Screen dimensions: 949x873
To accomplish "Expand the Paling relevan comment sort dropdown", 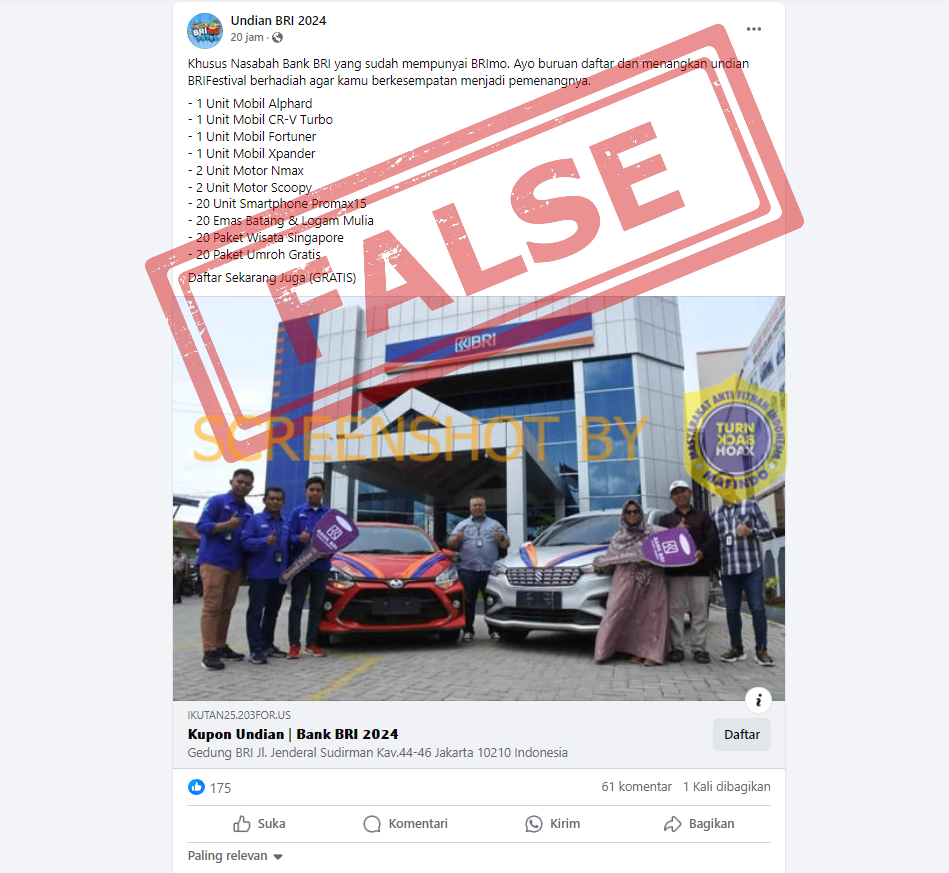I will [235, 856].
